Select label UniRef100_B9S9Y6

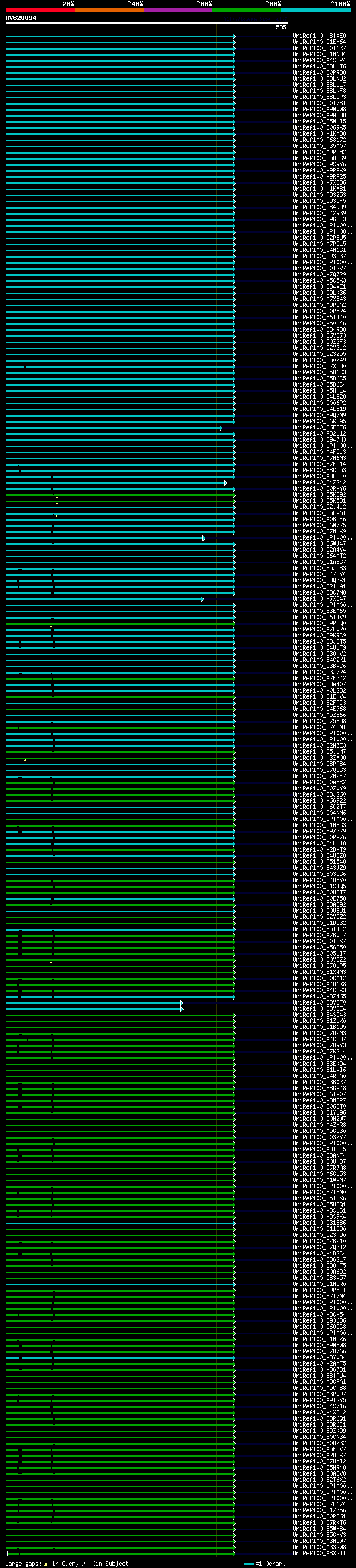(x=319, y=164)
